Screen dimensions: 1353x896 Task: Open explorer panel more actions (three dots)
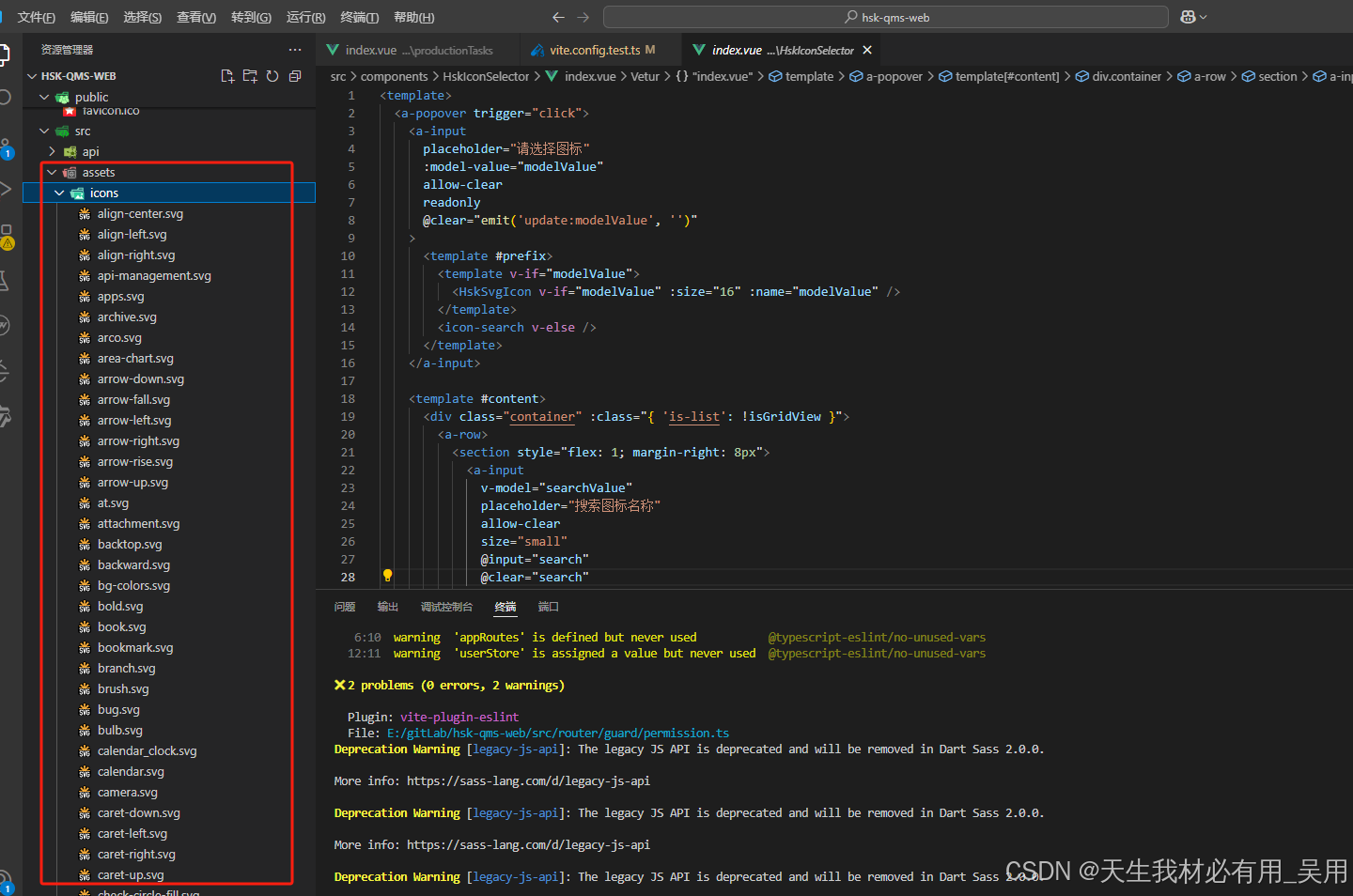(295, 50)
